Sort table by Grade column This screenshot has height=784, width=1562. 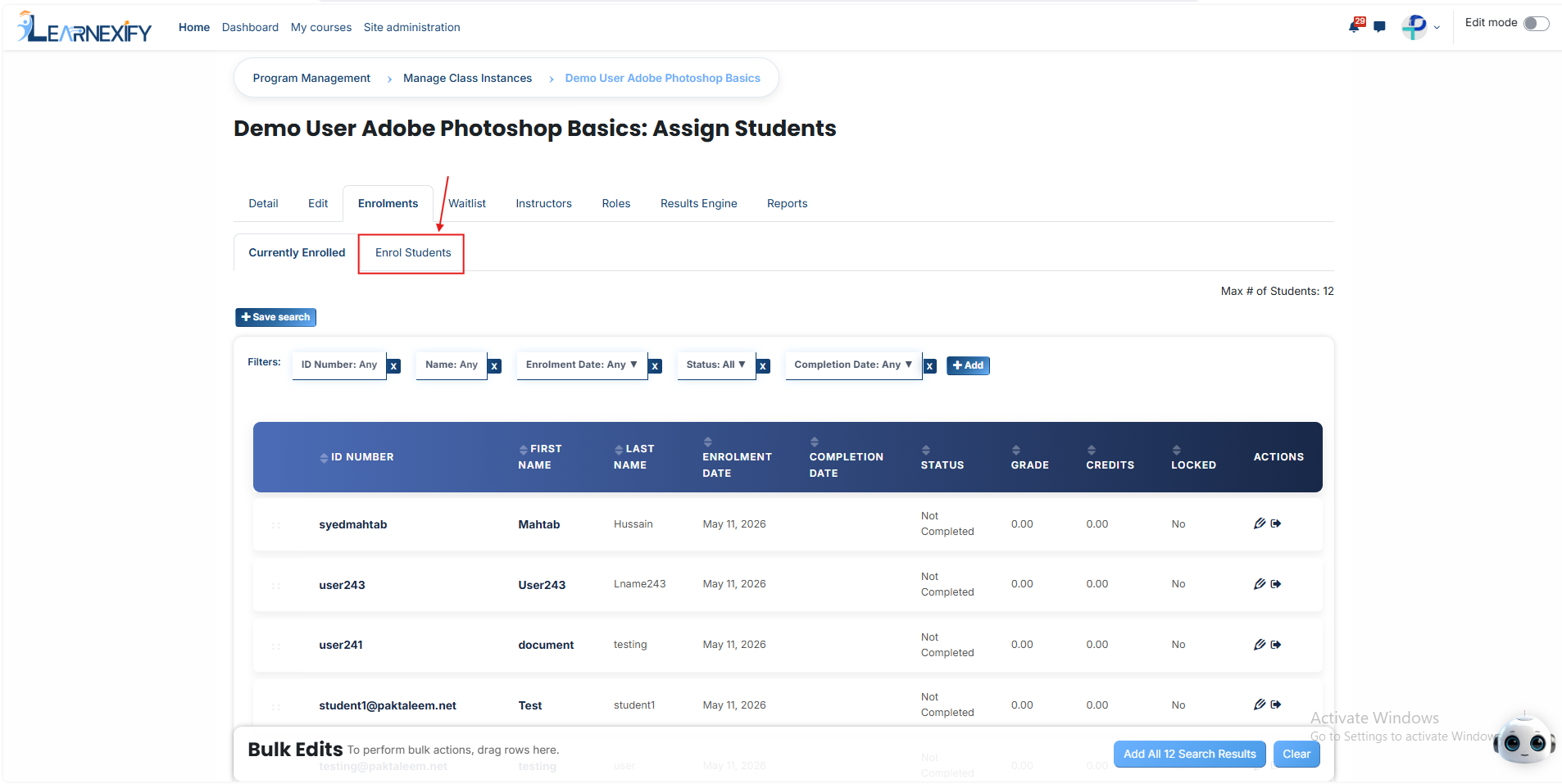pyautogui.click(x=1029, y=457)
